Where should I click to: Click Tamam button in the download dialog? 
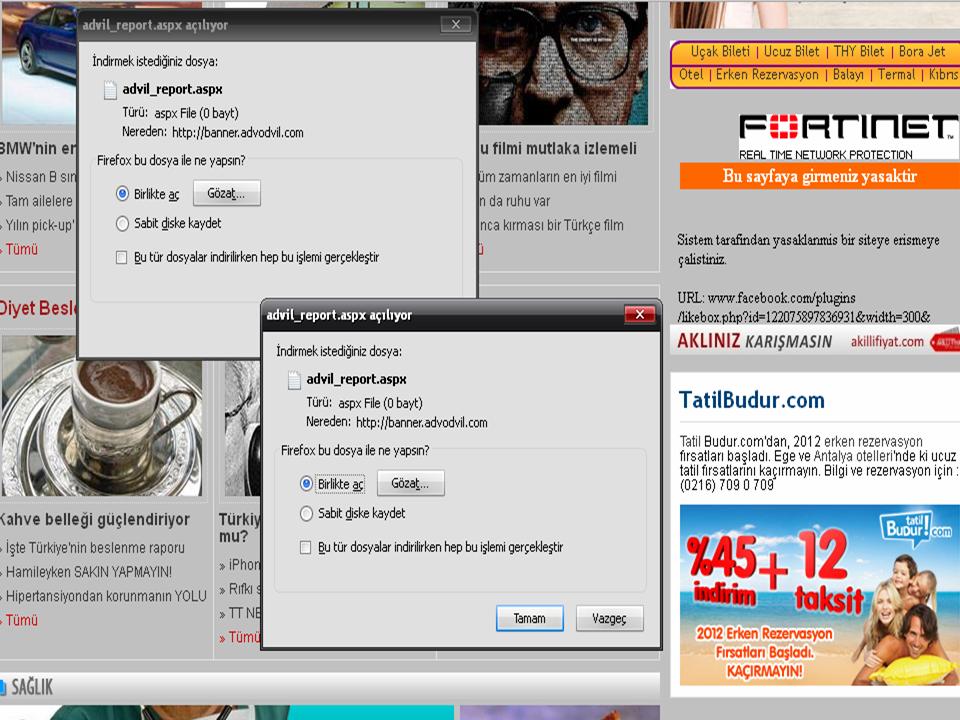(x=529, y=619)
